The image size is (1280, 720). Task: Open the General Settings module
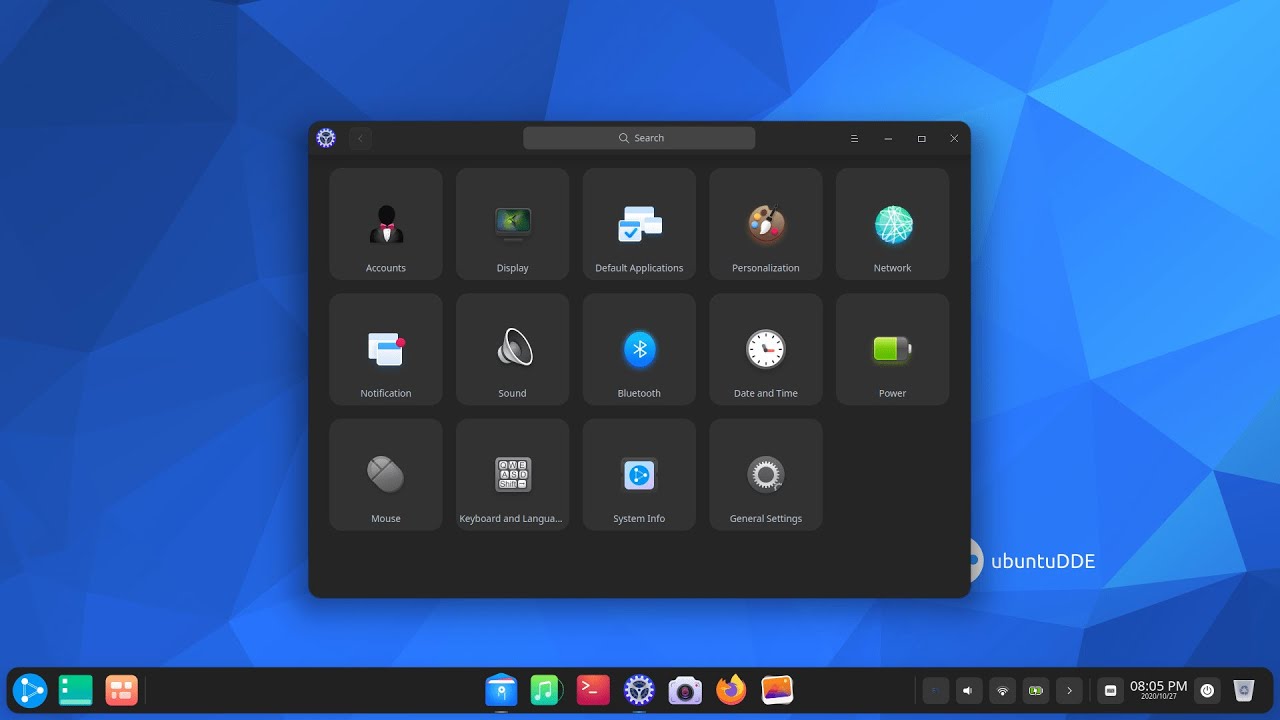(766, 474)
